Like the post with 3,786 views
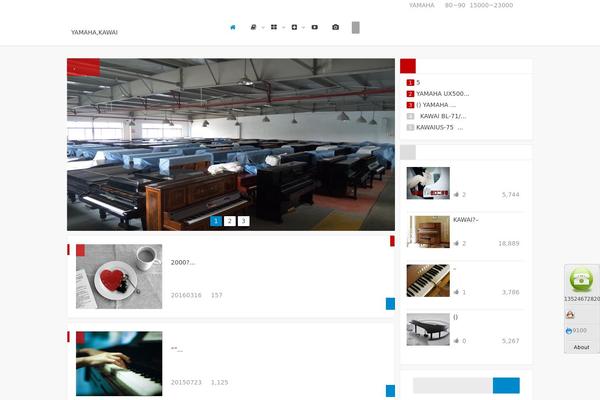The height and width of the screenshot is (400, 600). (457, 292)
